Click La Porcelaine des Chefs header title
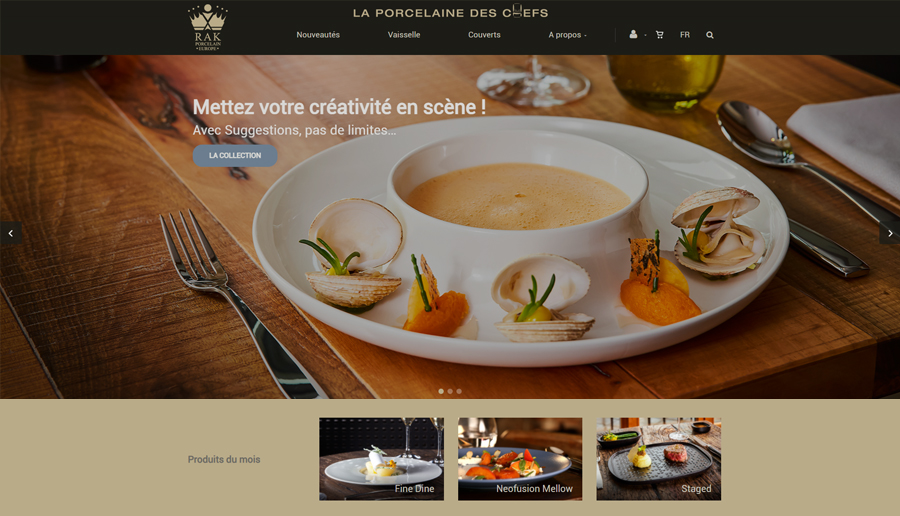This screenshot has height=516, width=900. click(x=451, y=12)
